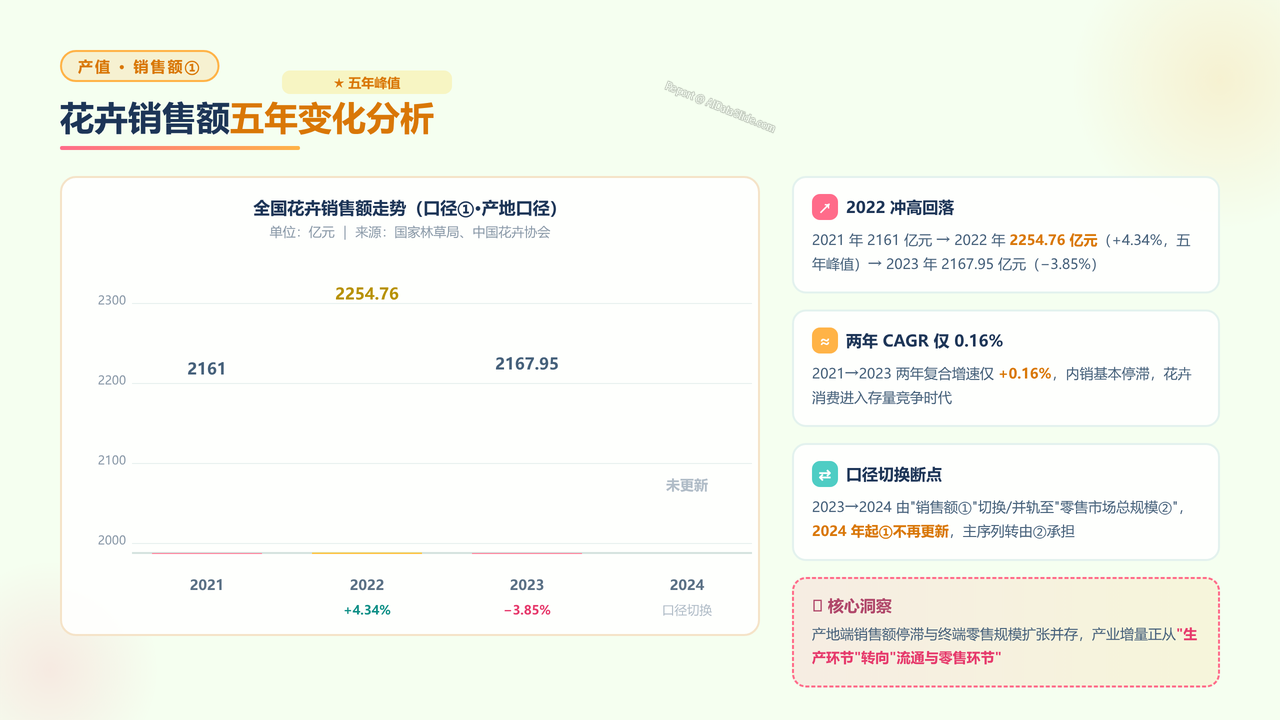This screenshot has width=1280, height=720.
Task: Click the orange ≈ icon beside 两年 CAGR
Action: pyautogui.click(x=825, y=341)
